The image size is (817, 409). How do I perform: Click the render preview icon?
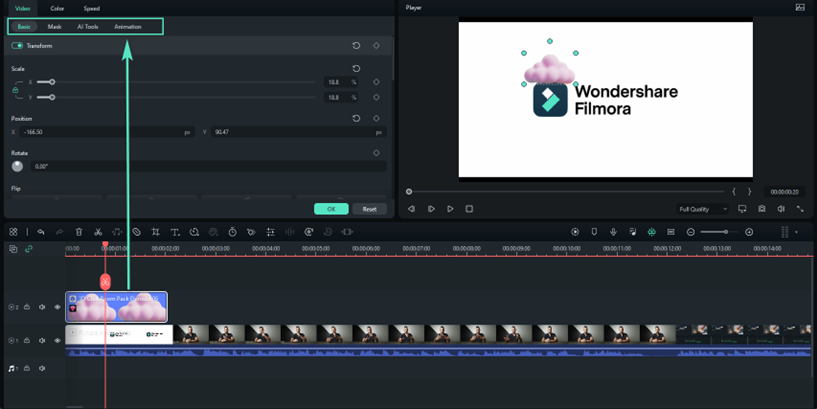[x=575, y=232]
